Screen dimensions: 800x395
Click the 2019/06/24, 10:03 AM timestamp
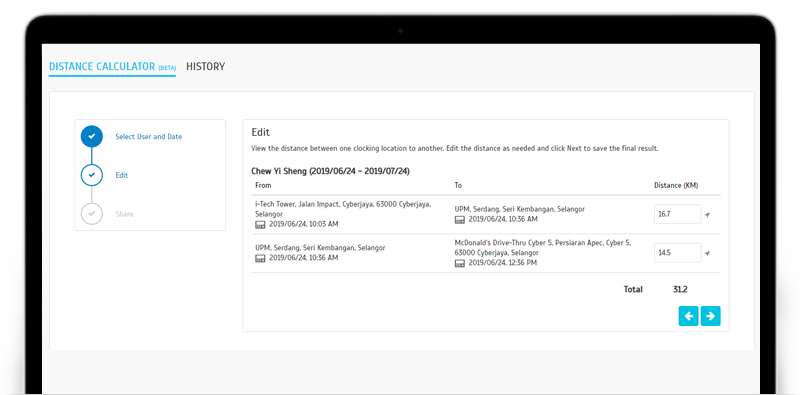pos(304,225)
